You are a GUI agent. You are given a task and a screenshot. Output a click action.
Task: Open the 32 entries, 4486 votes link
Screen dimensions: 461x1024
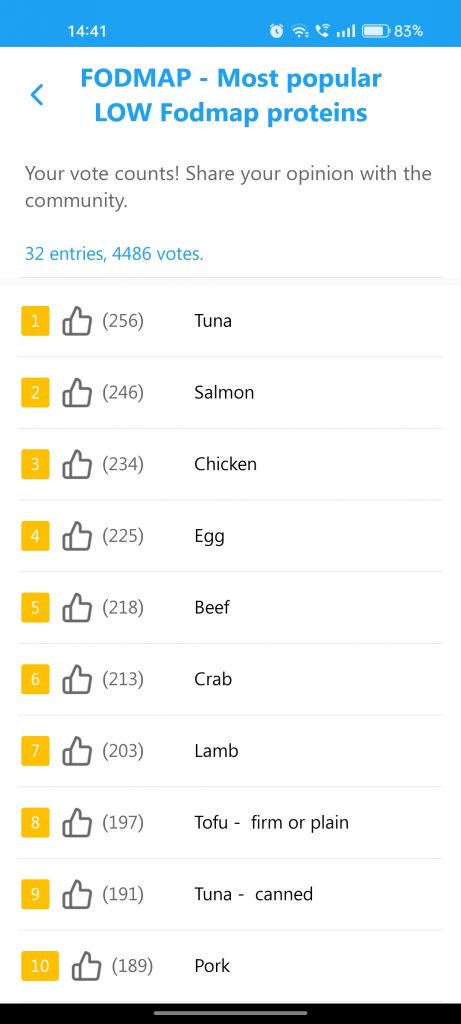click(x=114, y=253)
